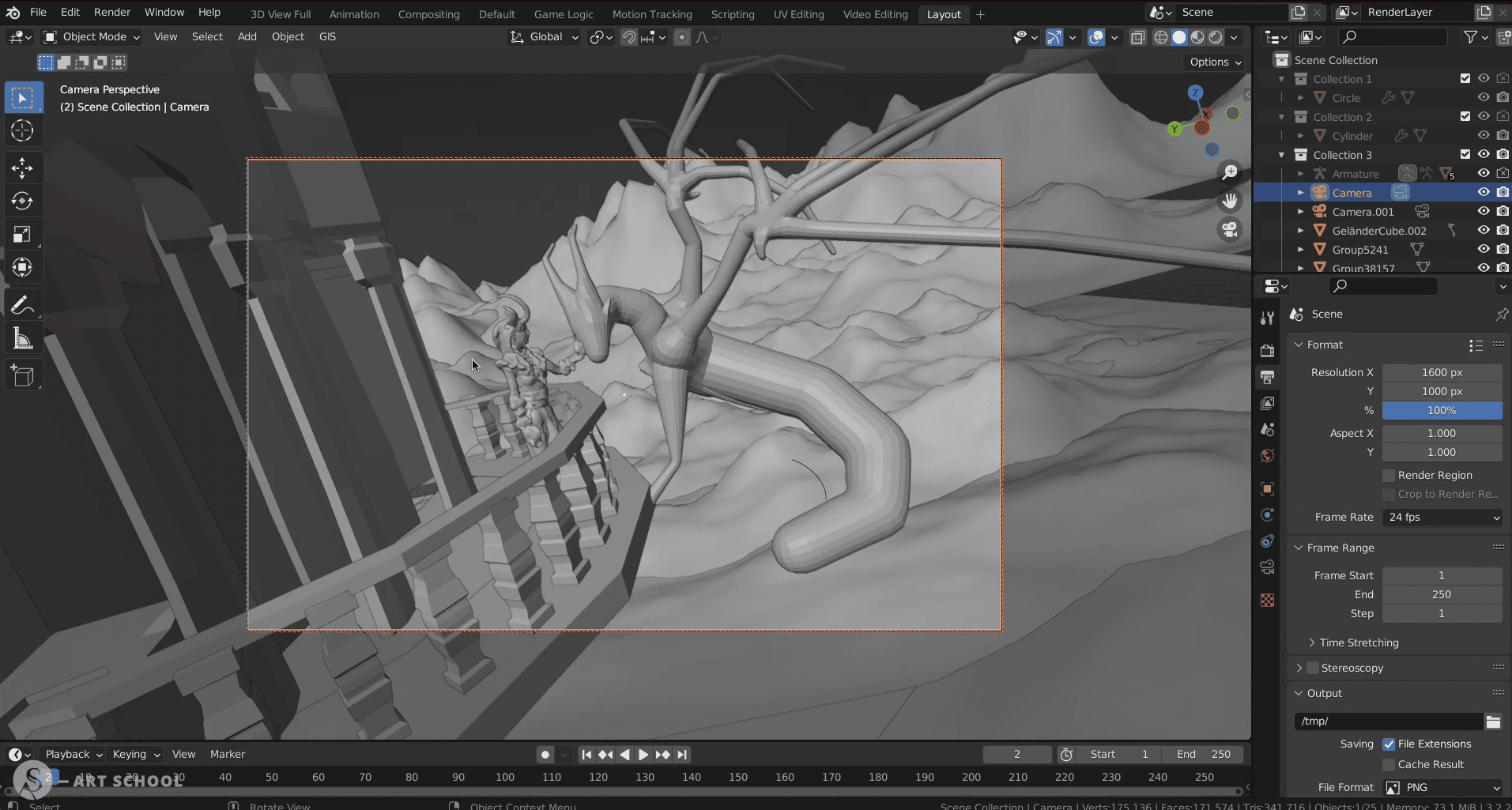Uncheck Collection 1 exclude checkbox
The image size is (1512, 810).
(x=1465, y=78)
